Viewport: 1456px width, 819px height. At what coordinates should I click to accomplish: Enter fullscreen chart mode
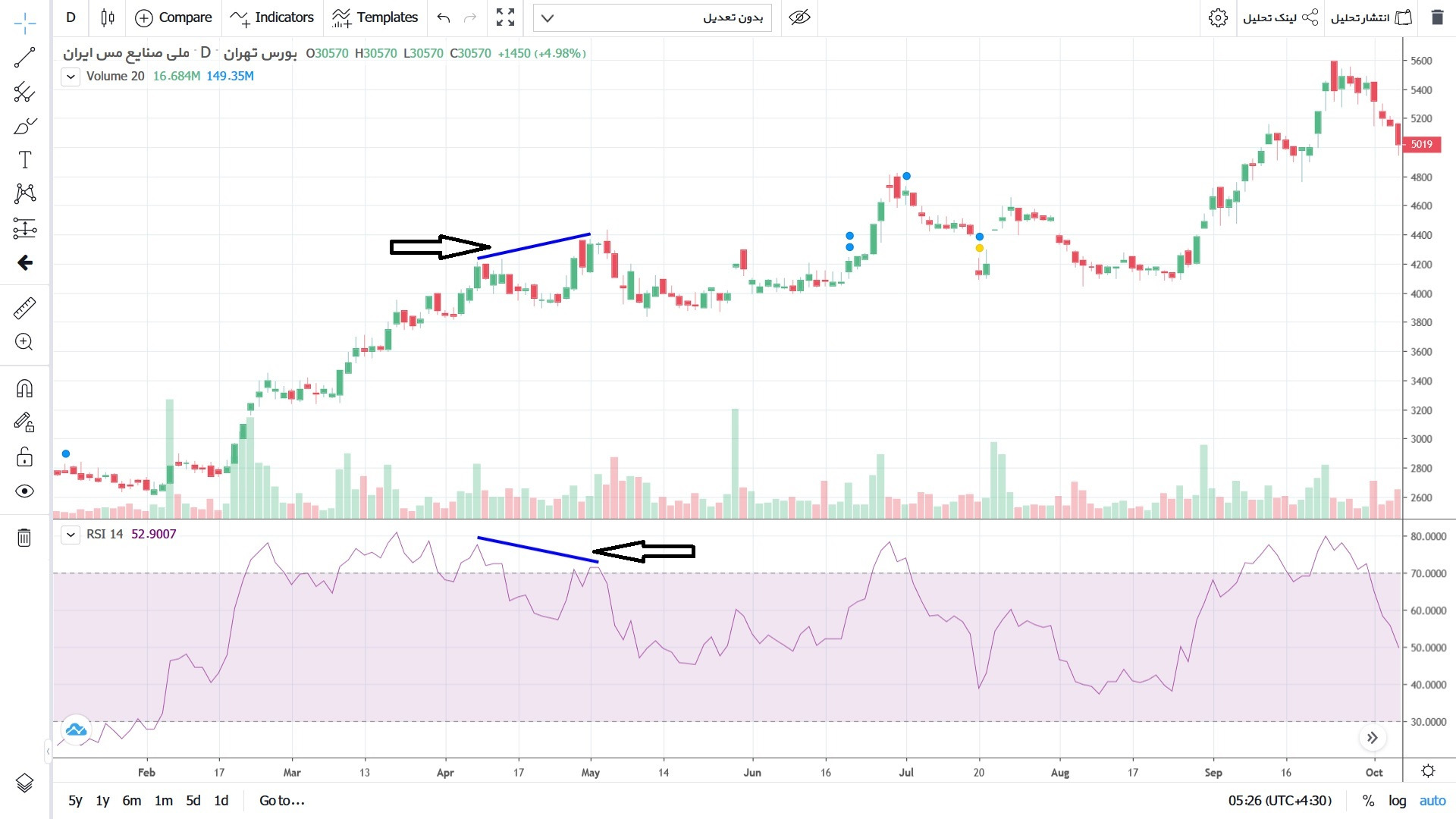click(x=505, y=17)
